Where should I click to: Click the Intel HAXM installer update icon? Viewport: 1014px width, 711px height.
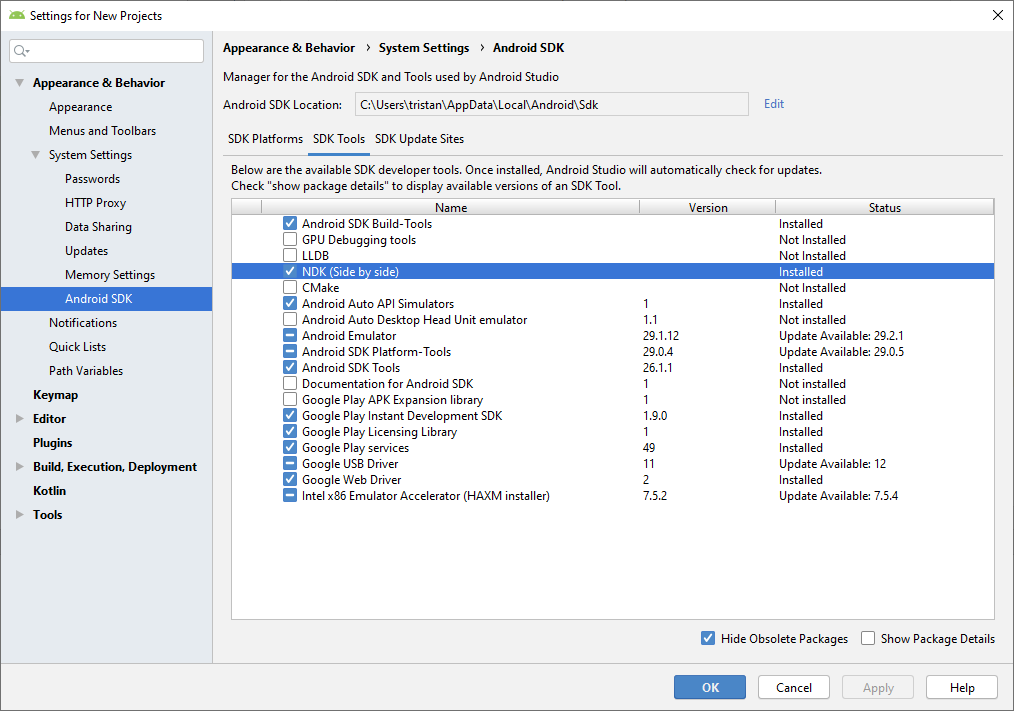point(290,496)
